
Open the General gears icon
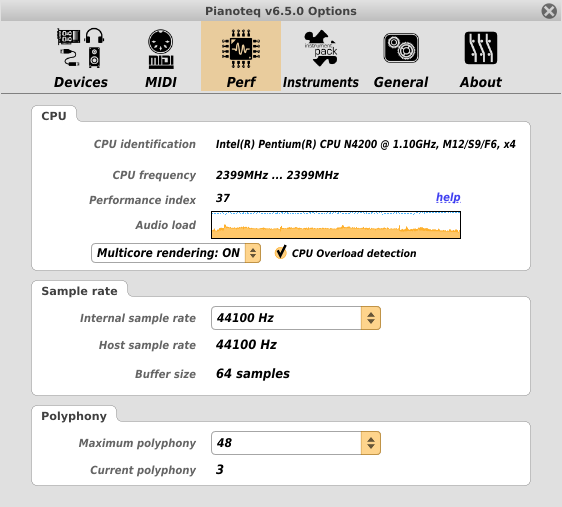[401, 48]
